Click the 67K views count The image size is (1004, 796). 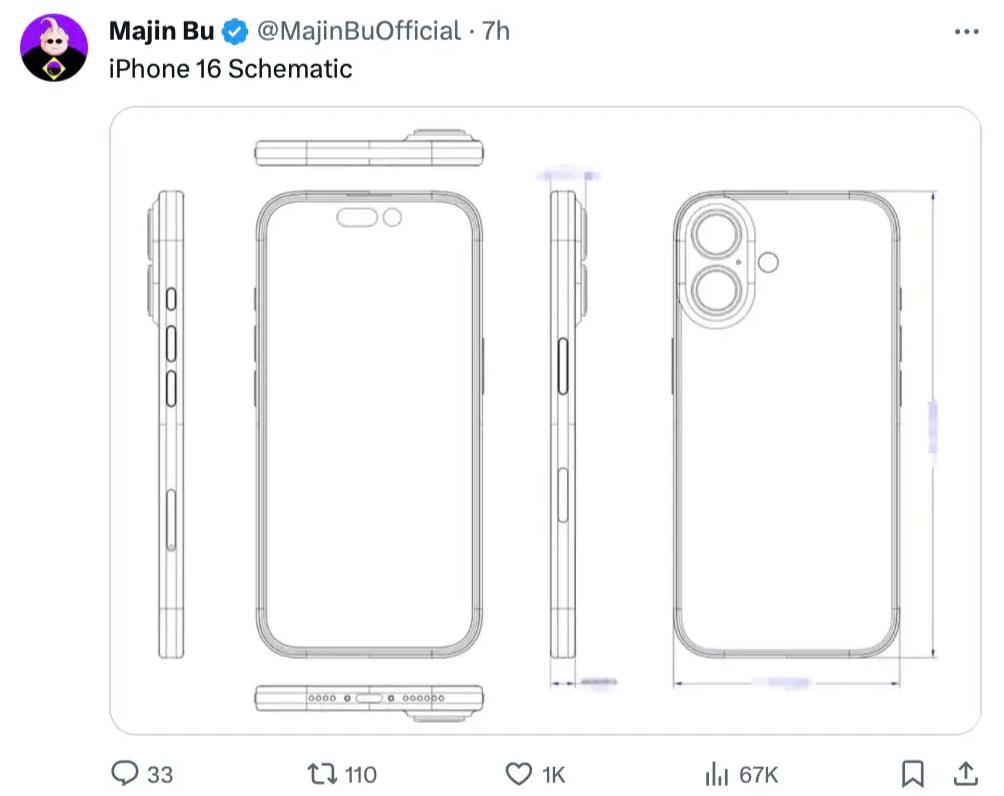tap(759, 774)
